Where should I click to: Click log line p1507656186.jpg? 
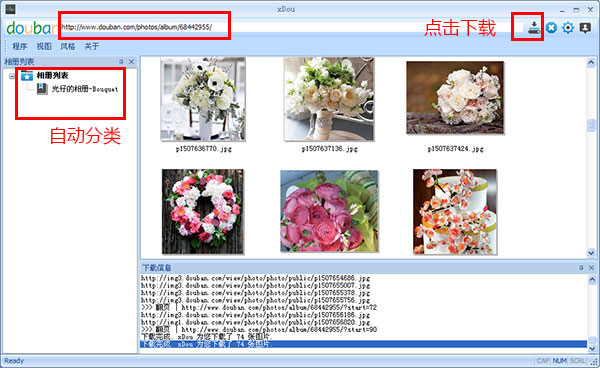255,315
